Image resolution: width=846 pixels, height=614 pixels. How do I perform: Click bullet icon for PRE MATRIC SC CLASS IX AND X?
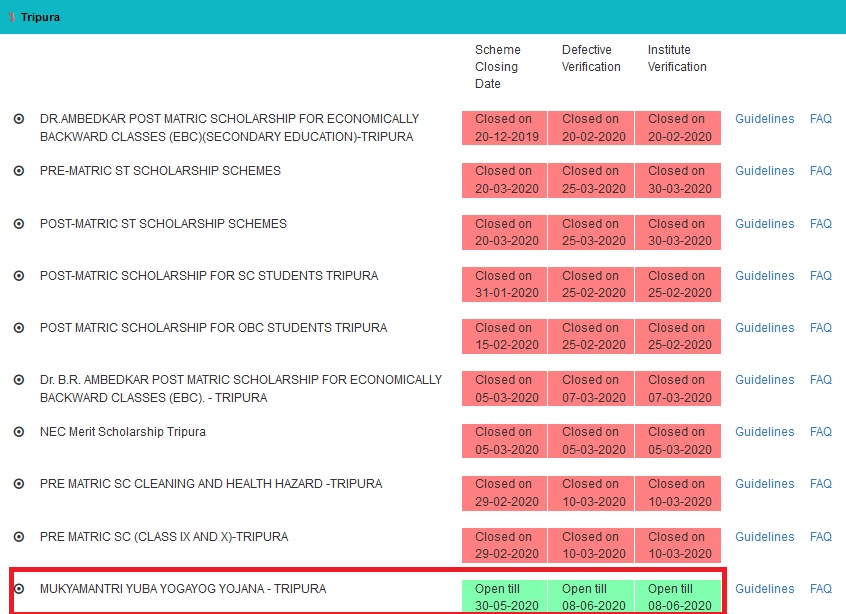click(x=19, y=537)
